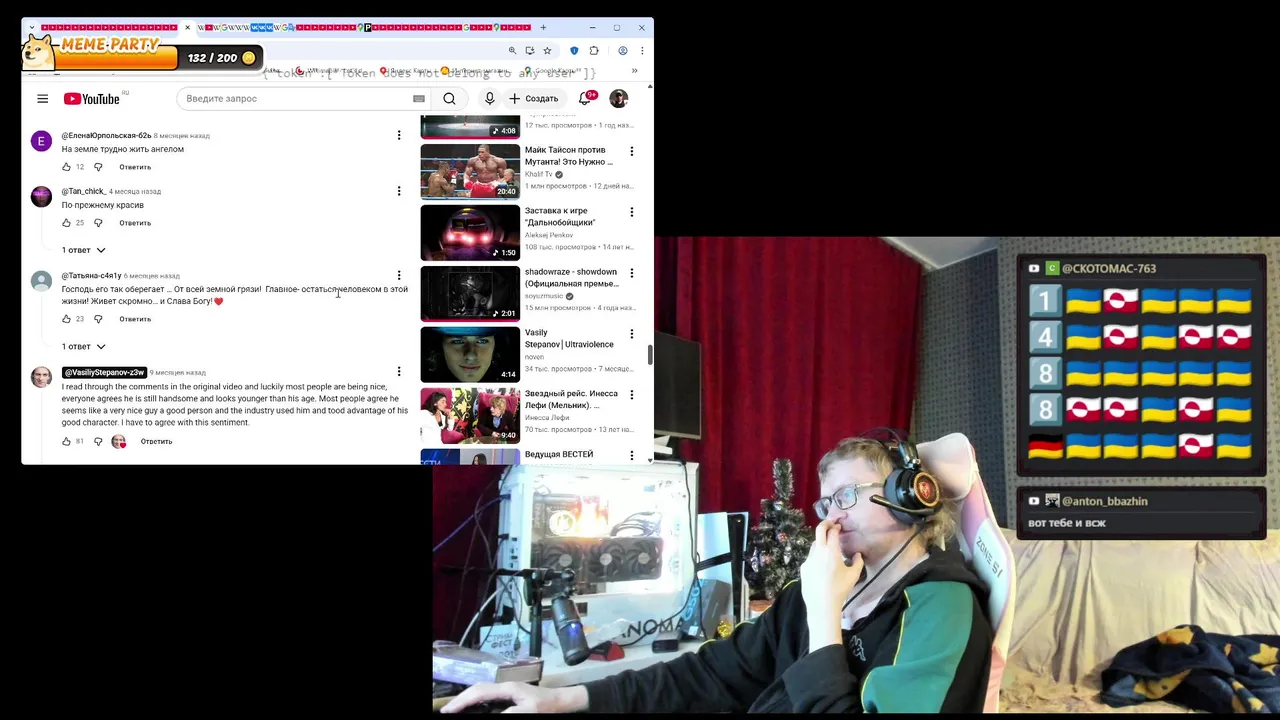The height and width of the screenshot is (720, 1280).
Task: Dislike the comment by @Татьяна-с4я1у
Action: (98, 319)
